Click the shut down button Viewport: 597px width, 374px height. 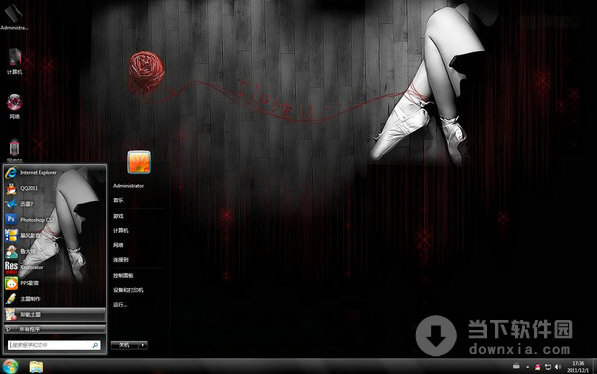click(125, 345)
